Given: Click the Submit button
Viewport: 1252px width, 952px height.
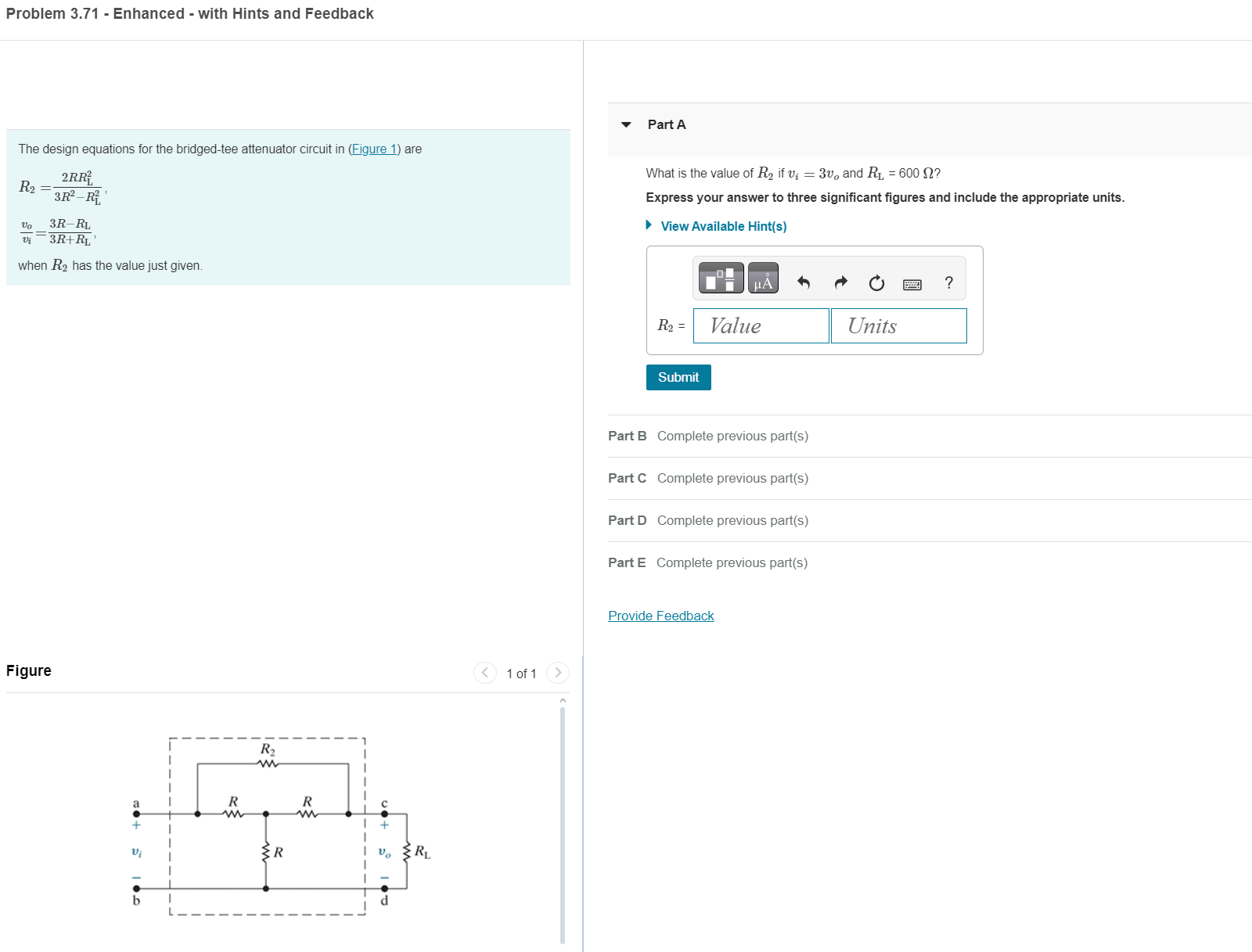Looking at the screenshot, I should click(x=678, y=377).
